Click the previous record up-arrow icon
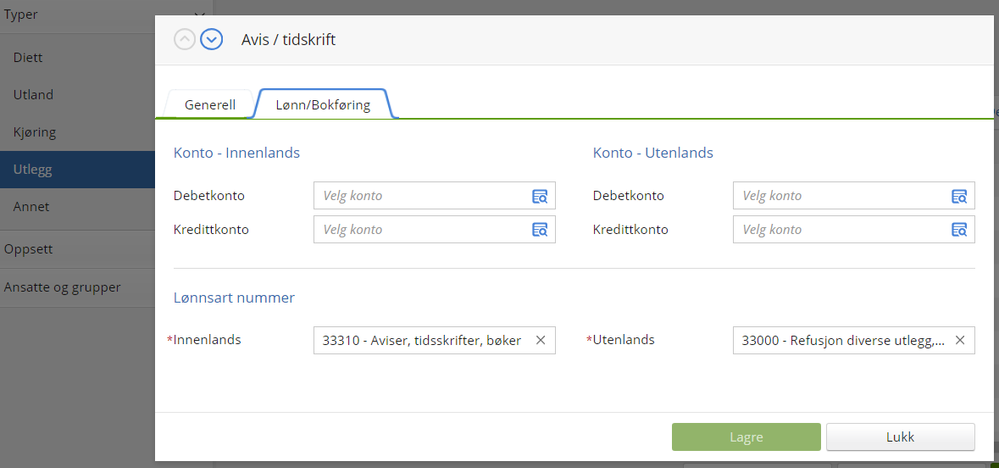This screenshot has width=999, height=468. [185, 39]
